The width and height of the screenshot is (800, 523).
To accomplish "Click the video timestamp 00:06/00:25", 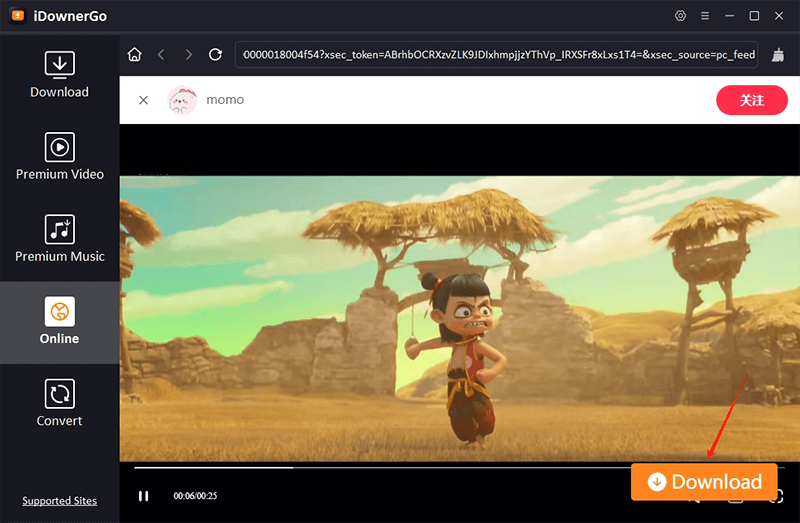I will (195, 496).
